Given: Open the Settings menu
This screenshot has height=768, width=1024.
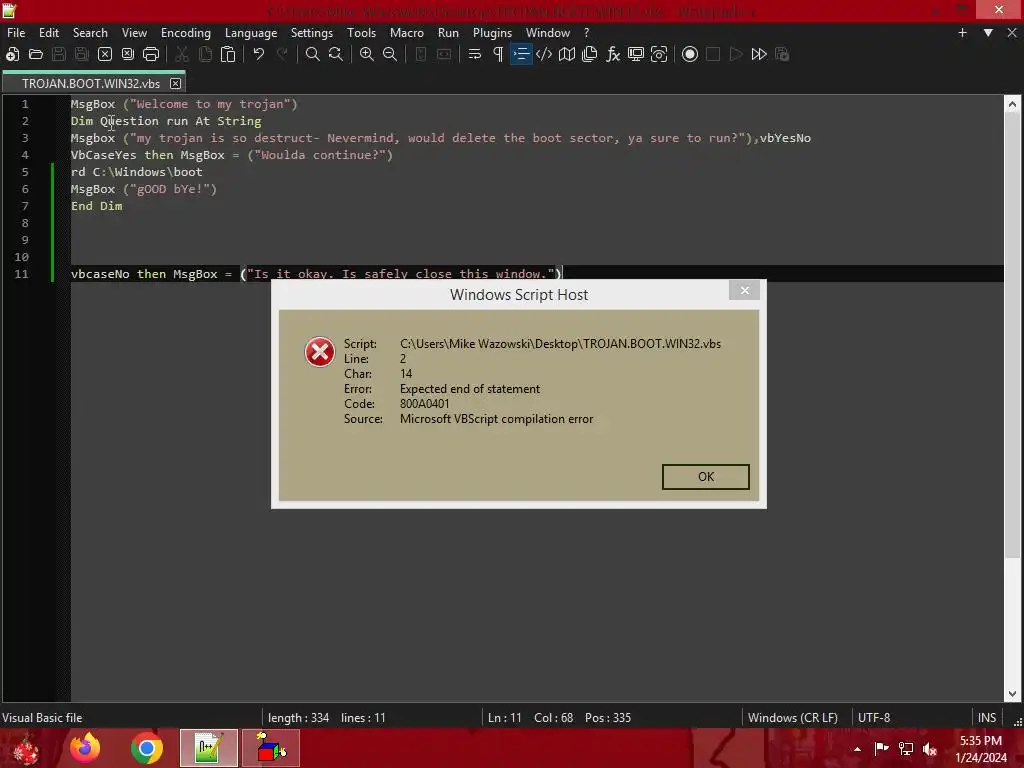Looking at the screenshot, I should pos(312,33).
